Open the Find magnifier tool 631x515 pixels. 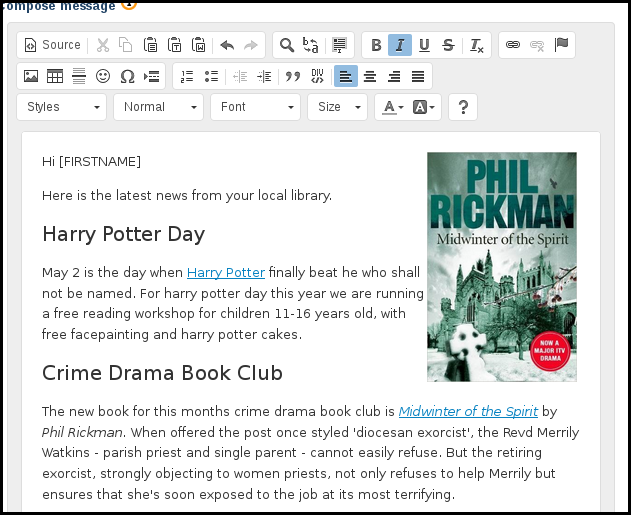pyautogui.click(x=287, y=45)
